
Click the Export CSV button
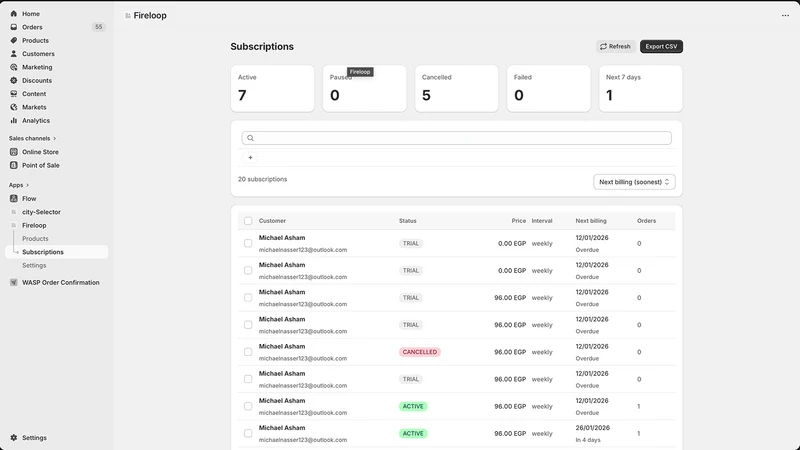[661, 46]
